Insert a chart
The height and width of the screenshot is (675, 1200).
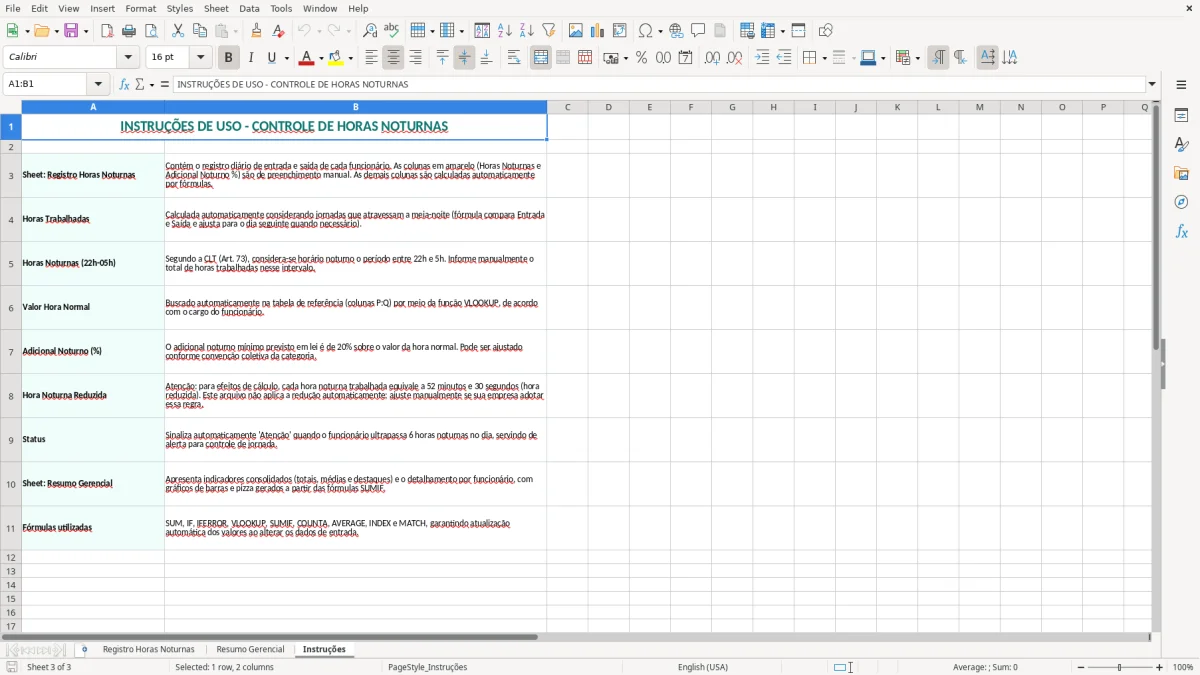(x=598, y=31)
